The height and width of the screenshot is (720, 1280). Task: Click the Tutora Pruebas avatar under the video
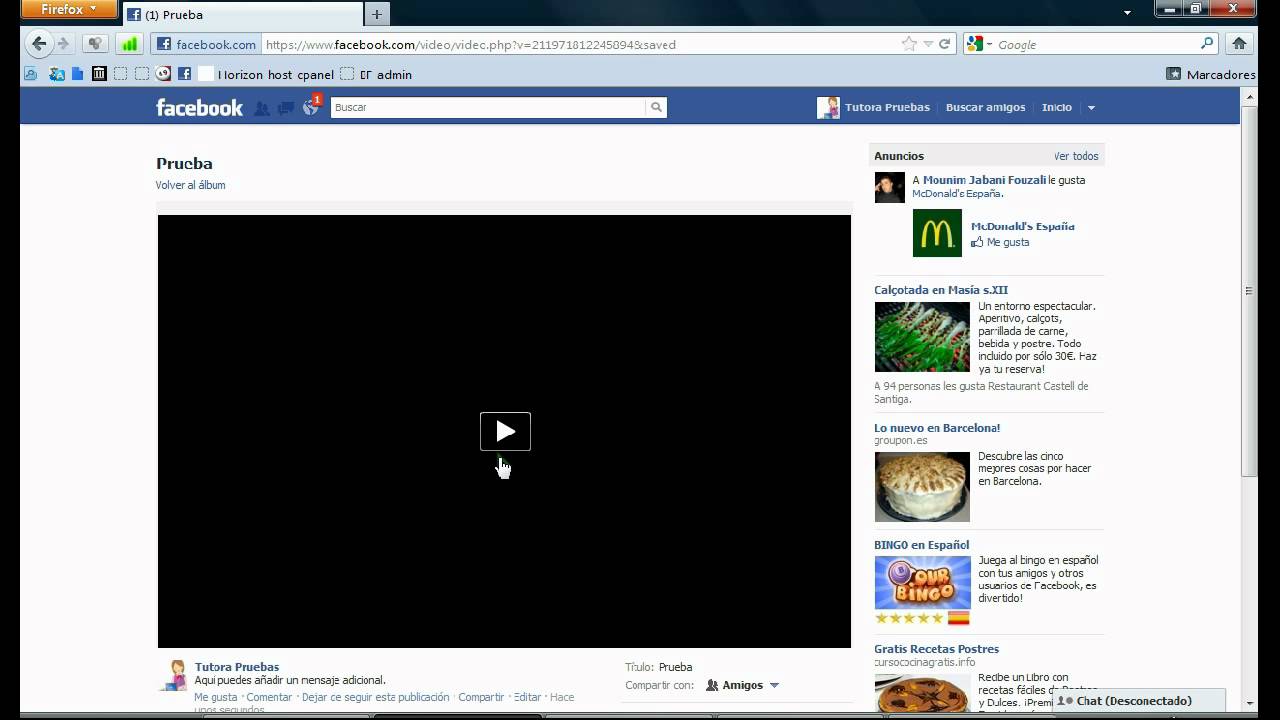tap(173, 675)
